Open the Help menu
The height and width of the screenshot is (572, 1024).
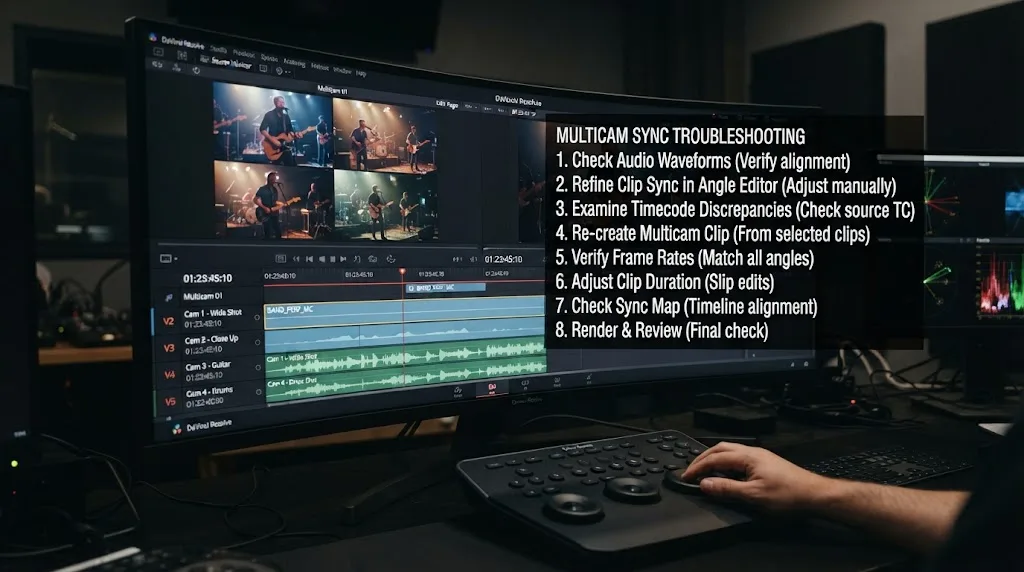361,73
